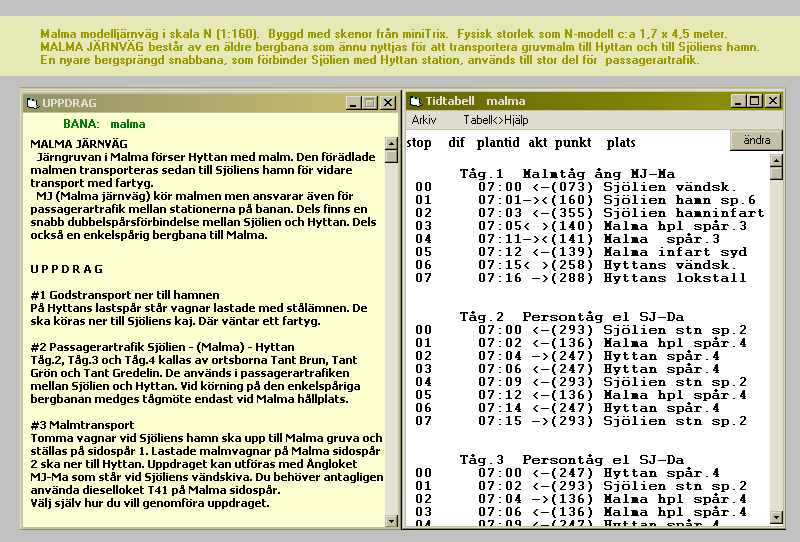Select the Tåg.1 Malmtåg ång MJ-Ma header
The height and width of the screenshot is (542, 800).
567,173
